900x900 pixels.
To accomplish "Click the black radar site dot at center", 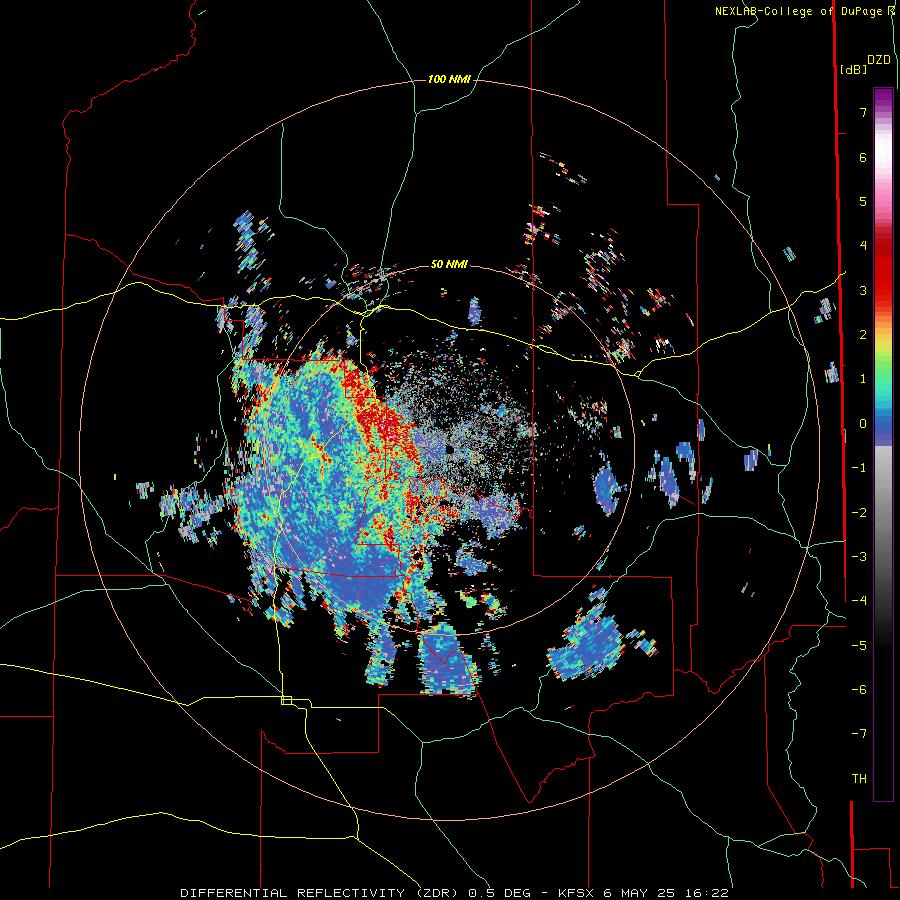I will coord(449,449).
